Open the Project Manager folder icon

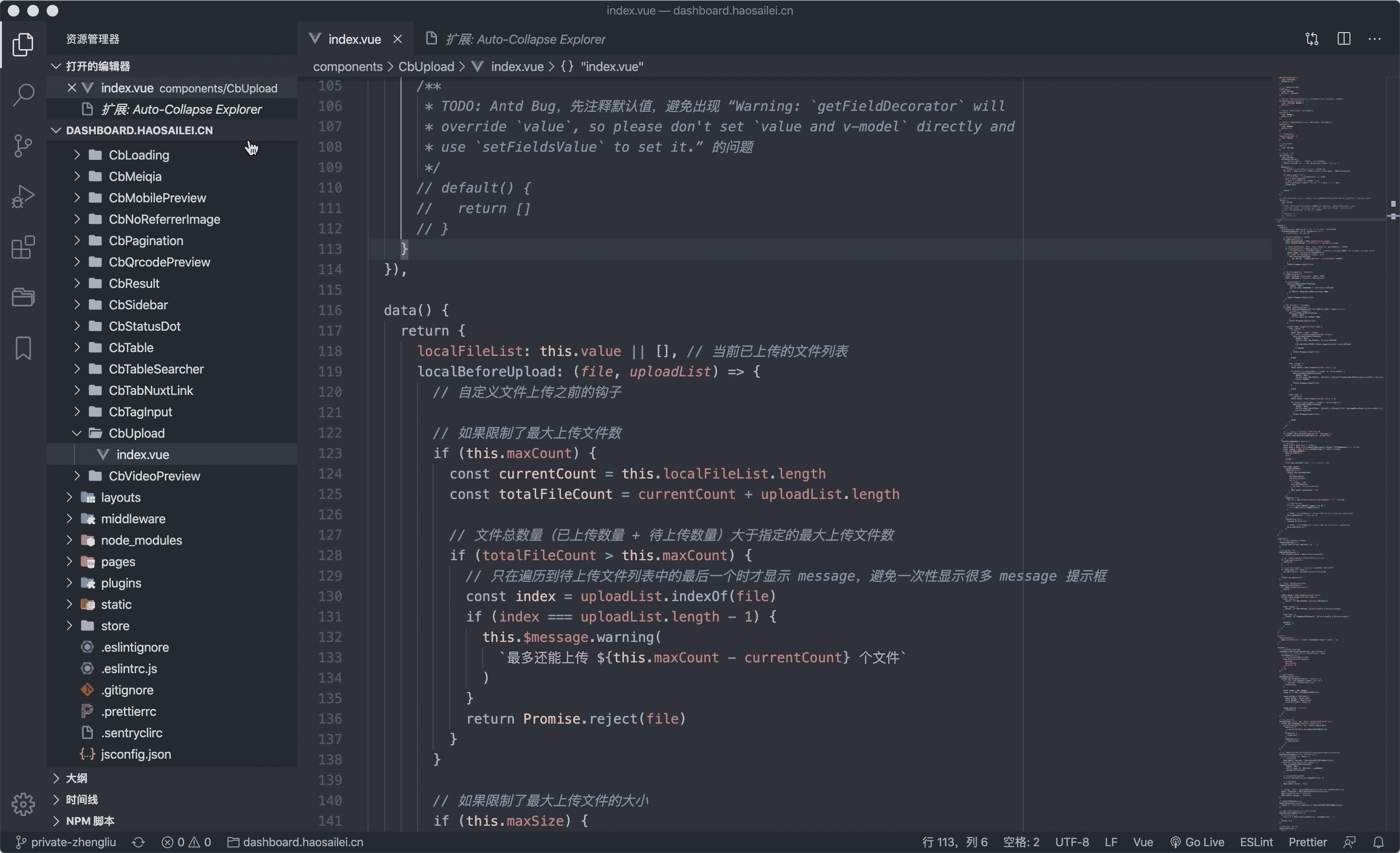point(23,296)
